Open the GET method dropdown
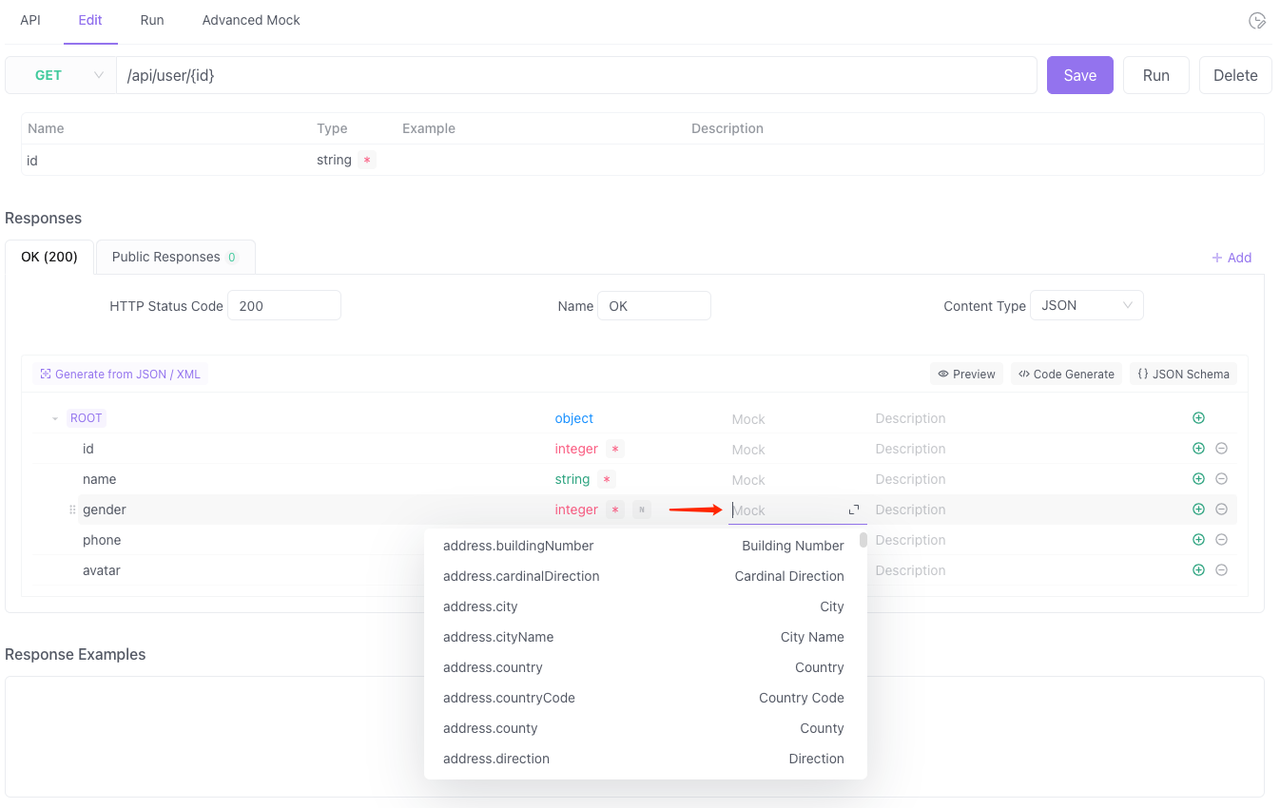This screenshot has width=1280, height=808. click(x=61, y=75)
